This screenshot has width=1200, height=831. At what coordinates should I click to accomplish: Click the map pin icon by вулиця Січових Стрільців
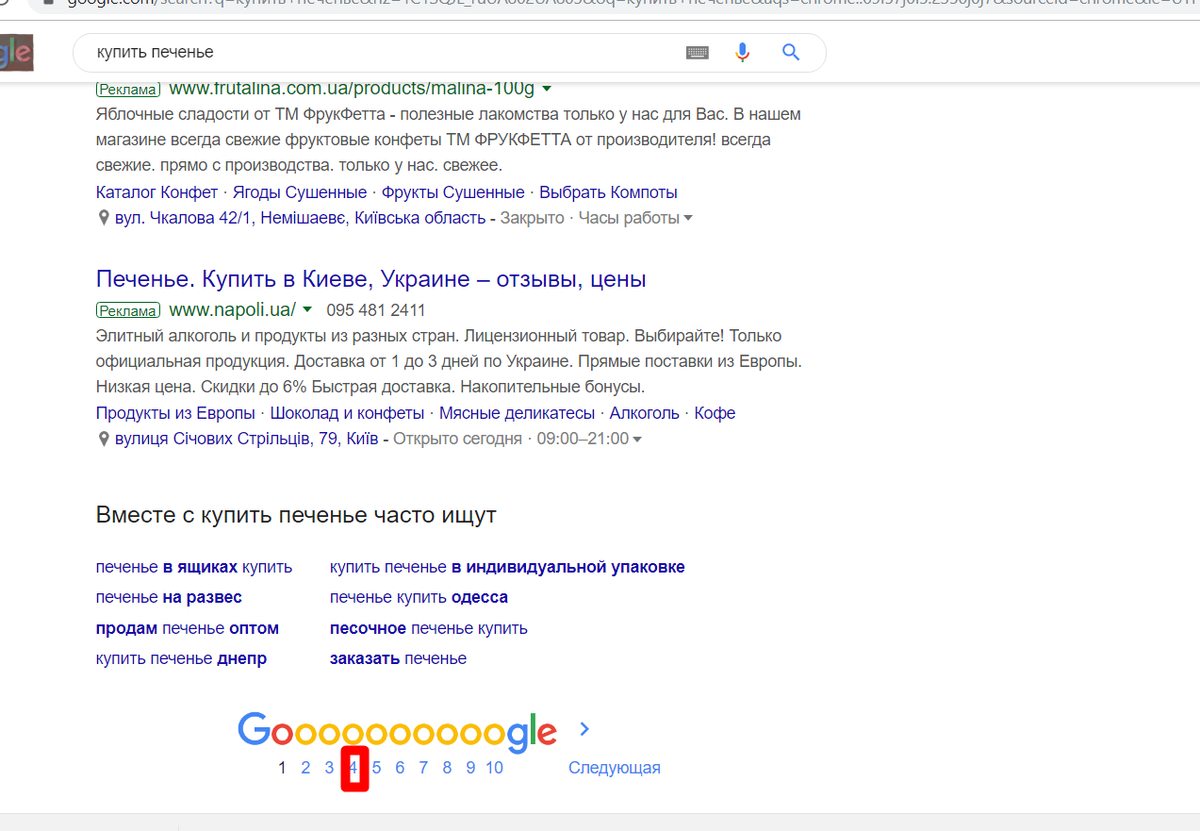(103, 439)
